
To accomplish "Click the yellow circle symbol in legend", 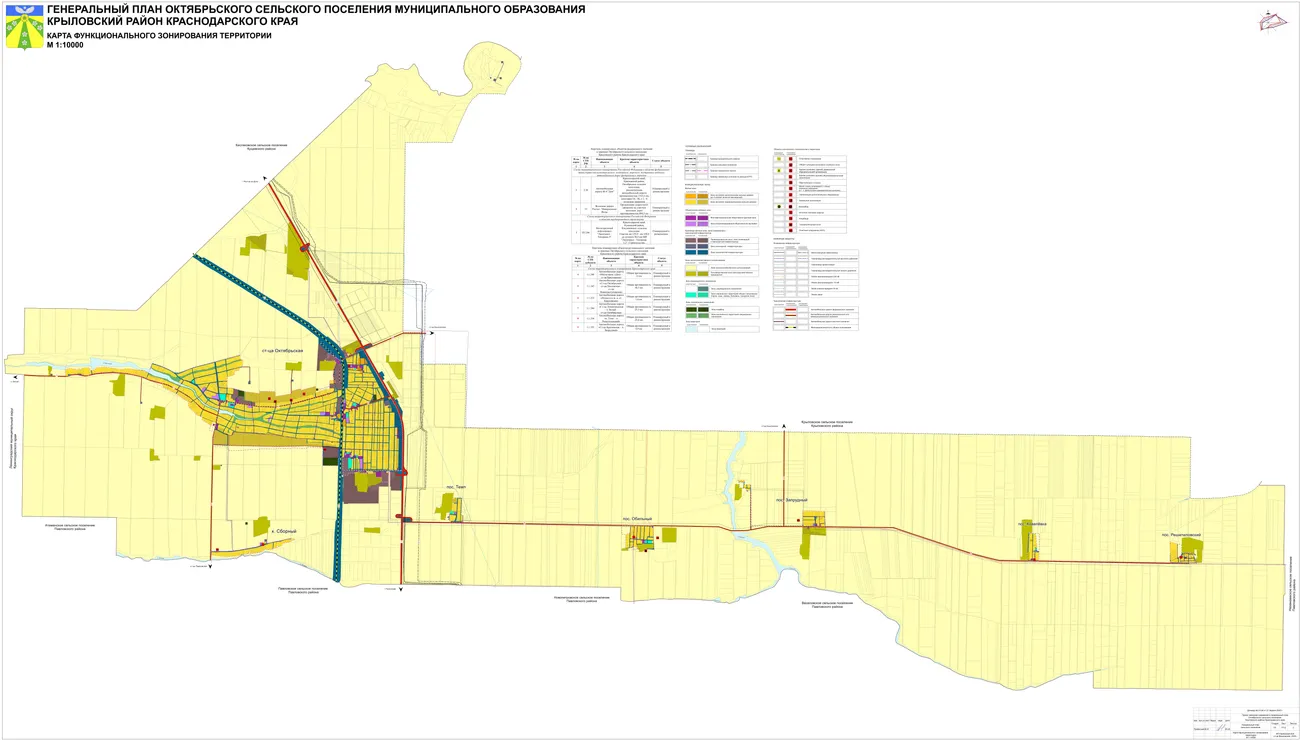I will 778,159.
